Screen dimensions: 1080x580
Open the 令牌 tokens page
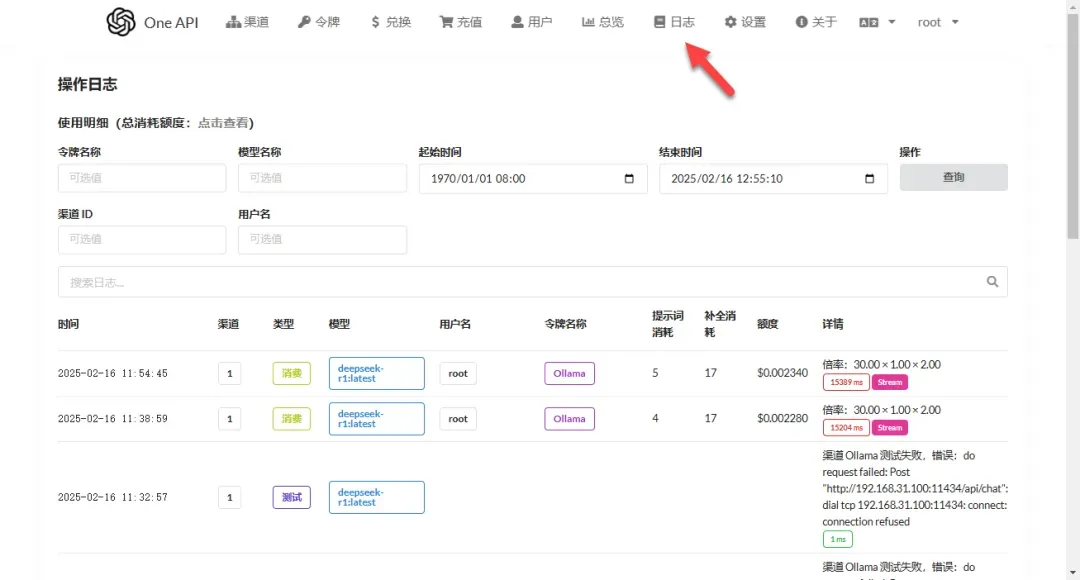pyautogui.click(x=318, y=21)
